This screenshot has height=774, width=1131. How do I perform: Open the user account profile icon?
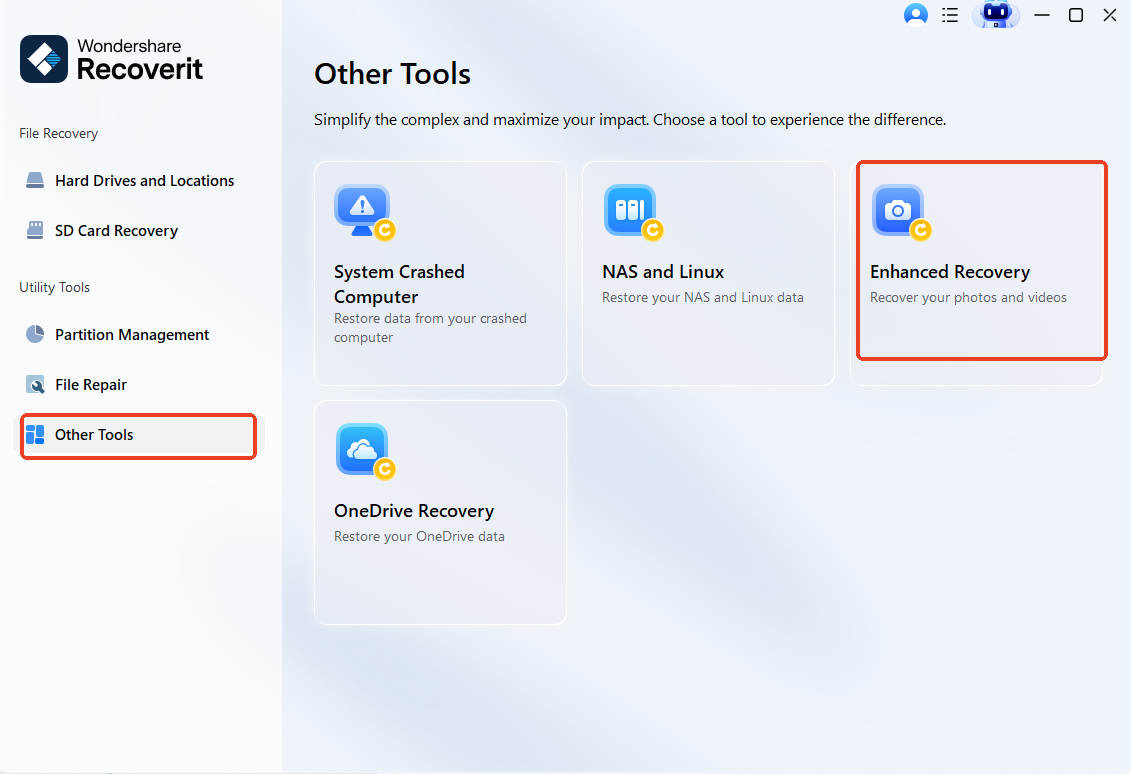click(x=915, y=14)
